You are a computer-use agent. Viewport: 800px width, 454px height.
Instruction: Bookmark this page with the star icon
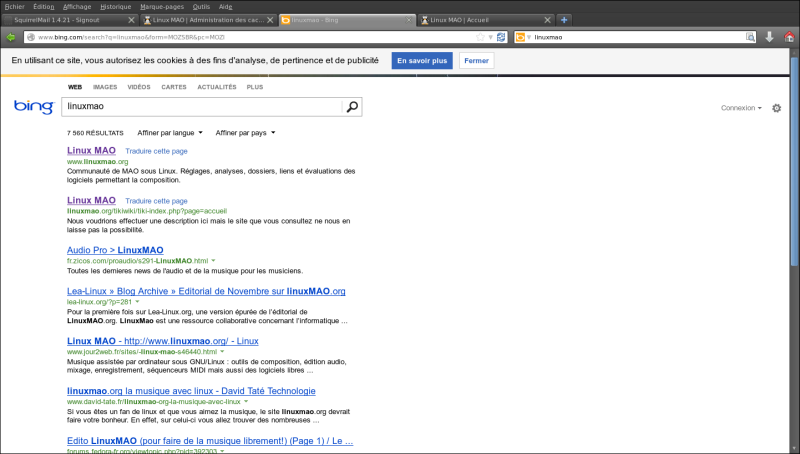tap(480, 37)
